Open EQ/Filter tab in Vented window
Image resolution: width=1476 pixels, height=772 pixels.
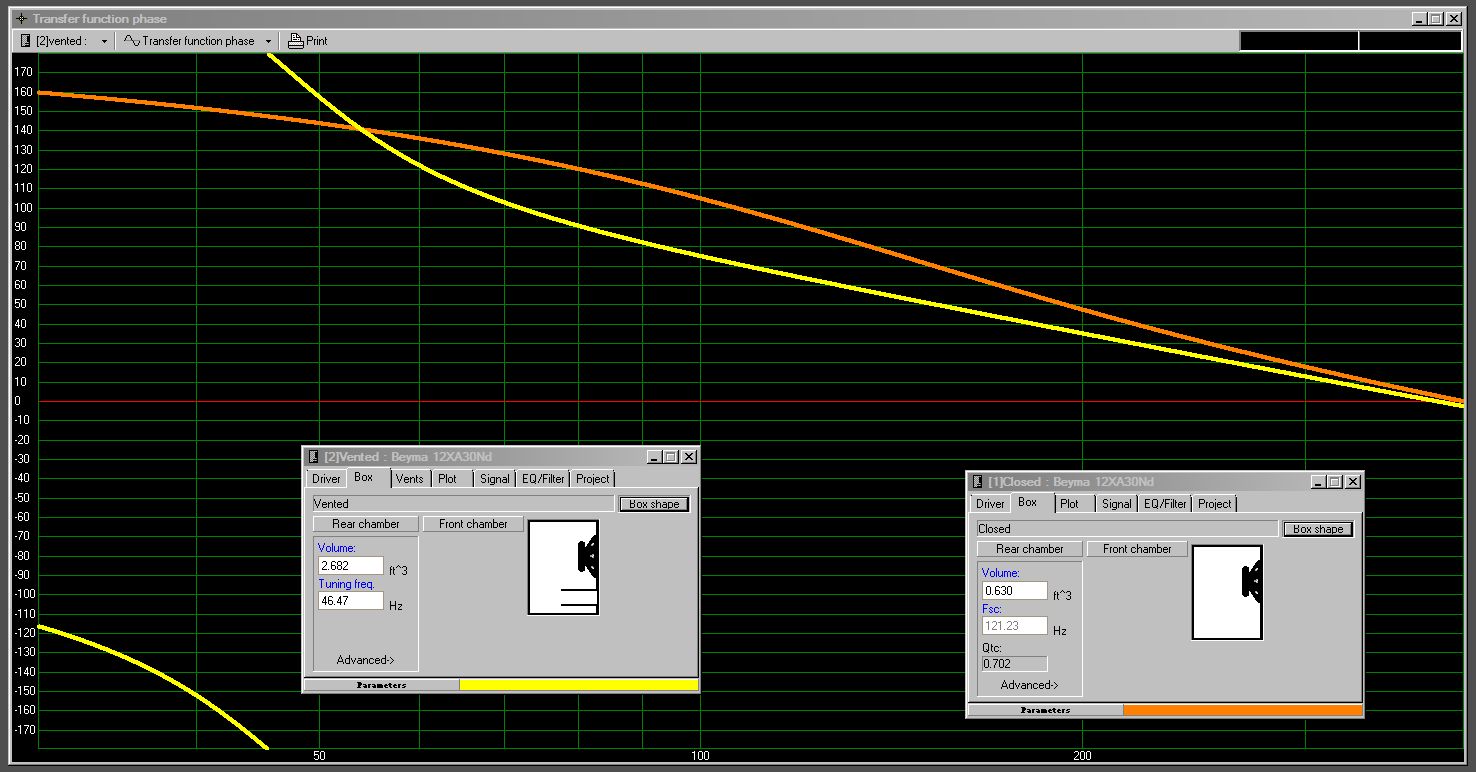[x=543, y=479]
